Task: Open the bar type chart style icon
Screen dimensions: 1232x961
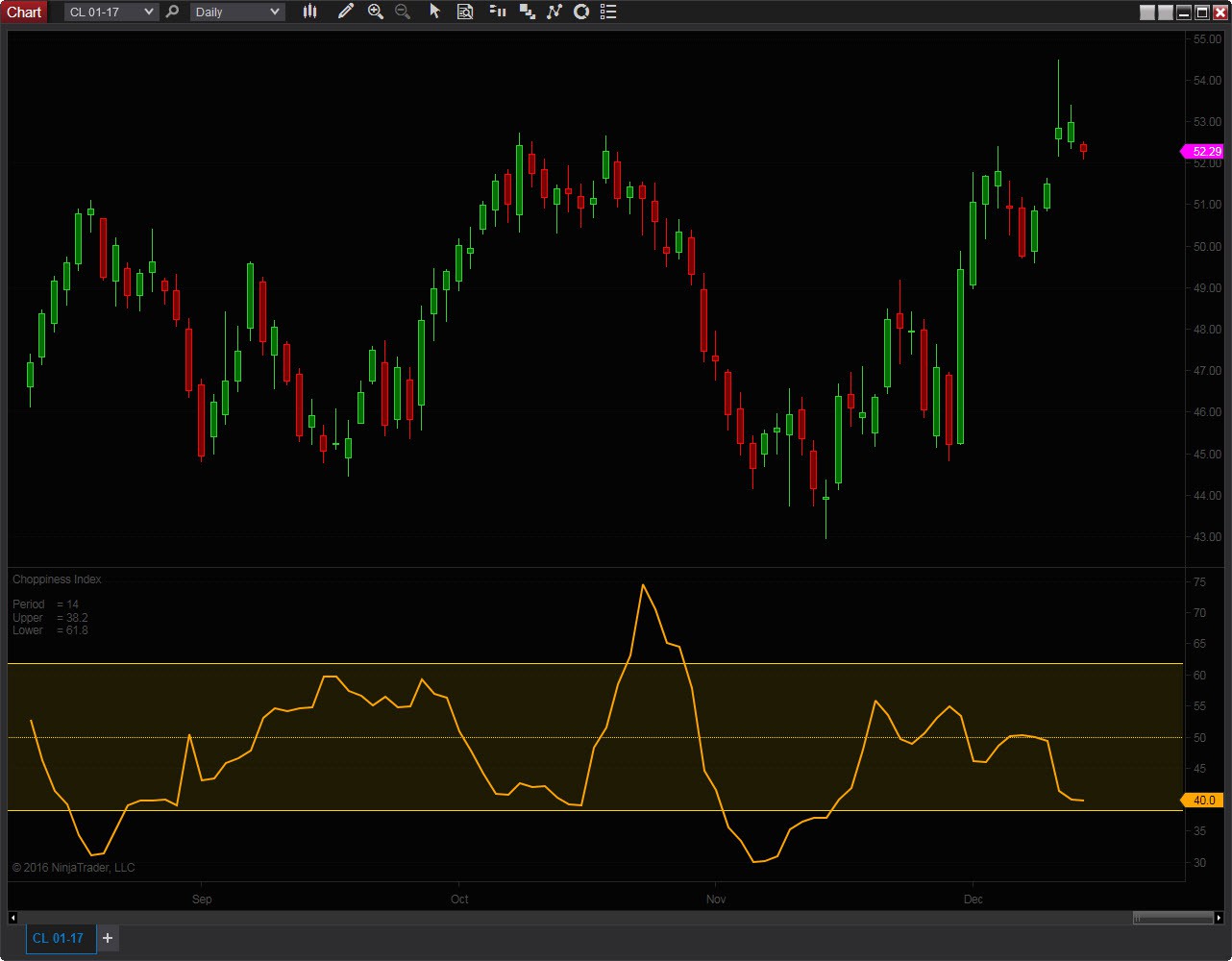Action: [x=309, y=12]
